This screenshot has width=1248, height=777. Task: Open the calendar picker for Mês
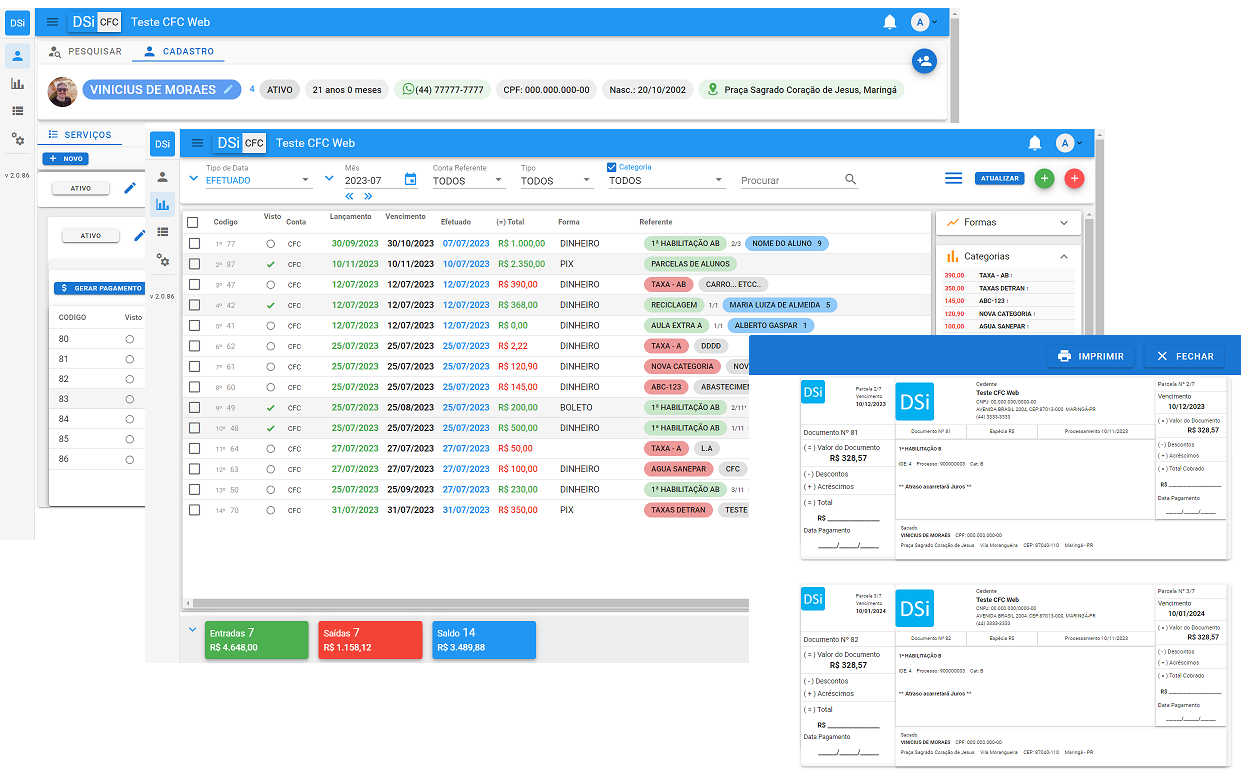(x=410, y=180)
